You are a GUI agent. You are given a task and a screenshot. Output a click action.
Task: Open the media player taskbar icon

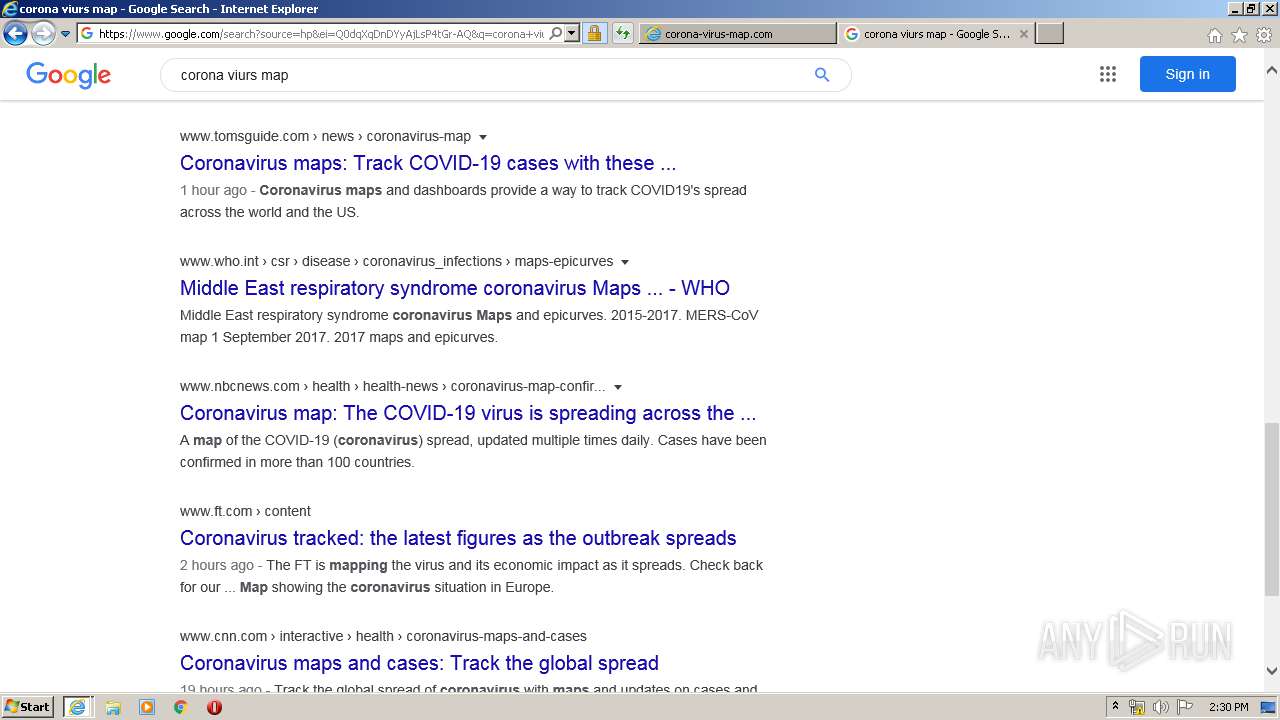pos(147,707)
